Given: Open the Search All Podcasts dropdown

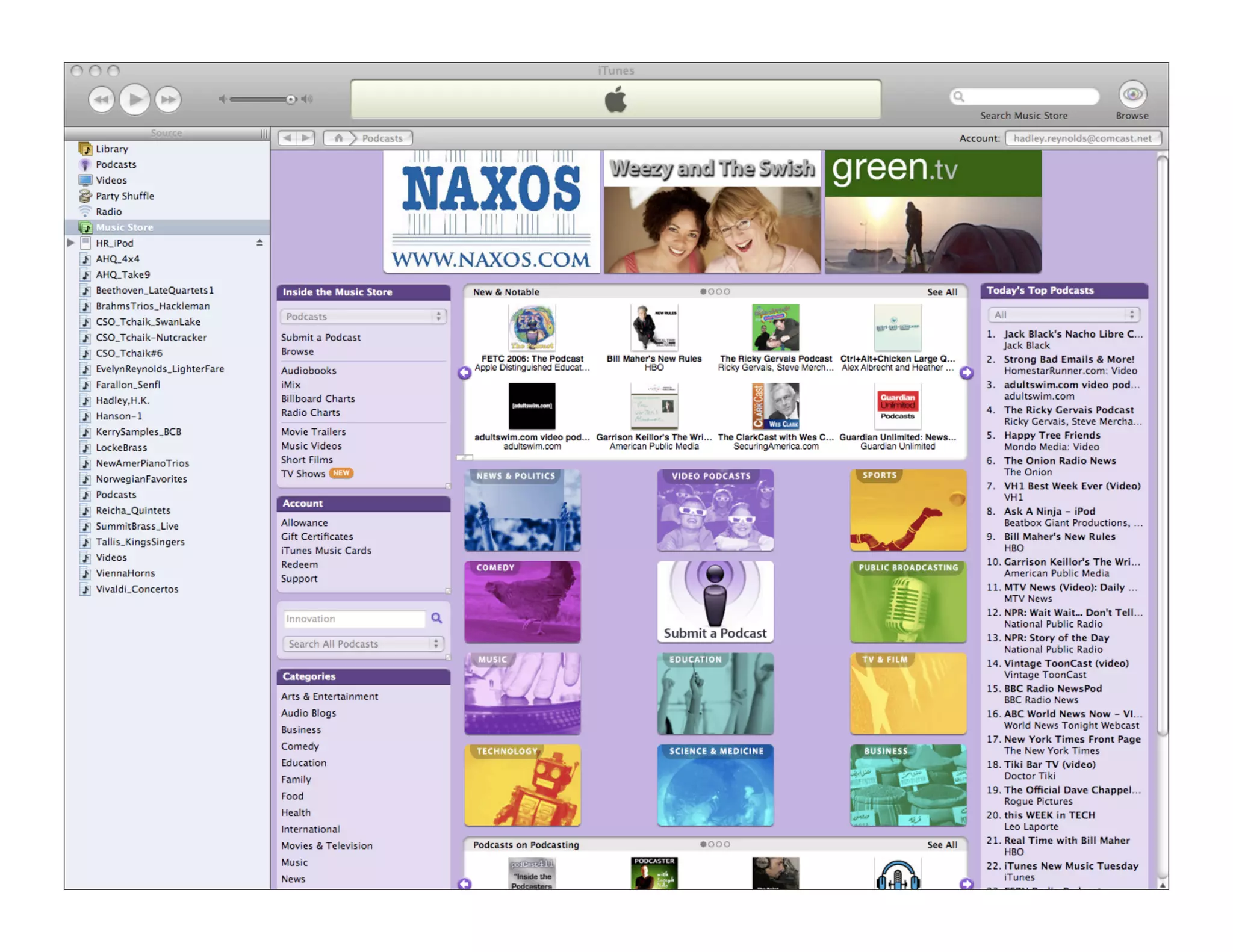Looking at the screenshot, I should tap(363, 644).
